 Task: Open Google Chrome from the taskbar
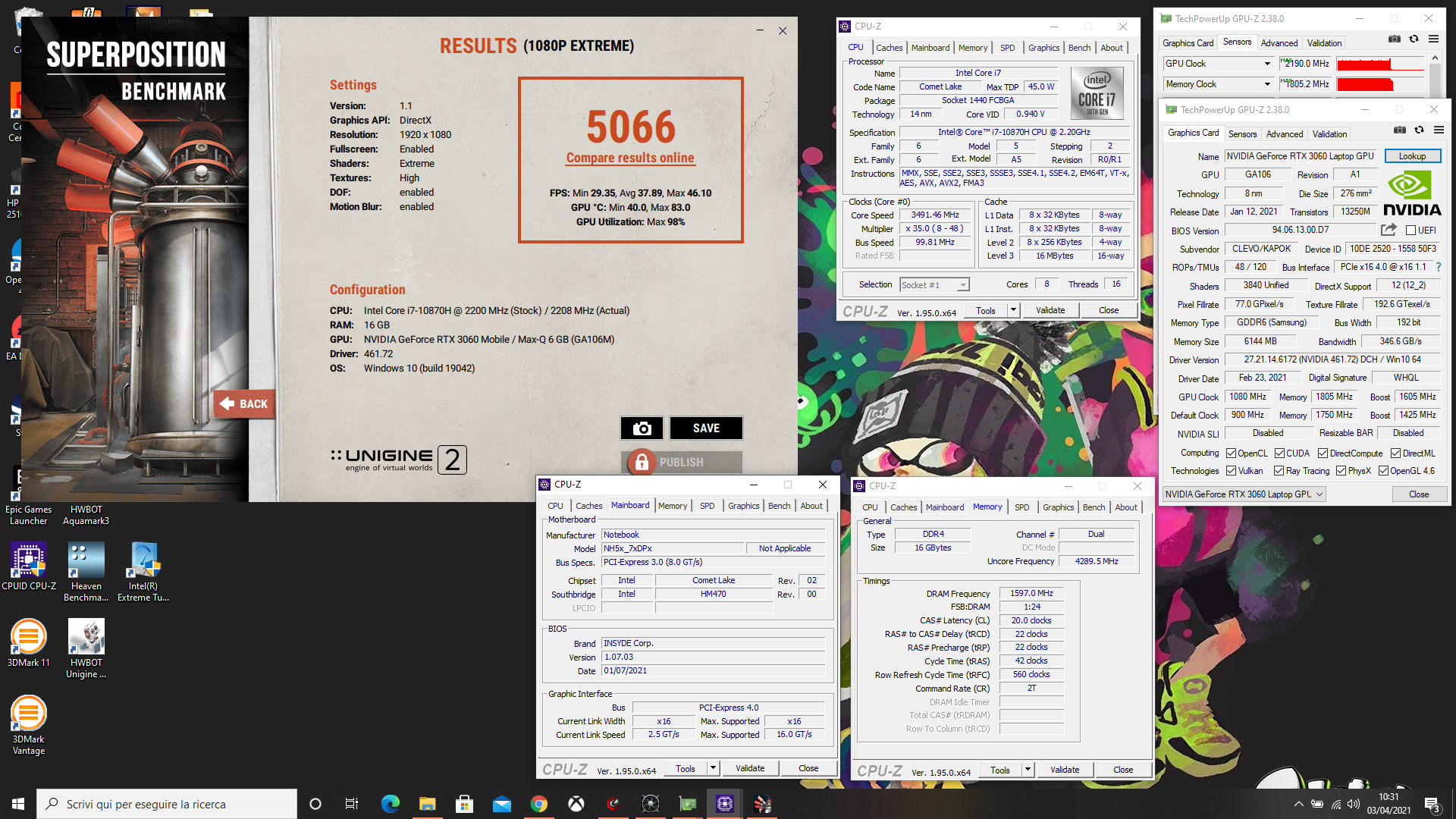539,804
